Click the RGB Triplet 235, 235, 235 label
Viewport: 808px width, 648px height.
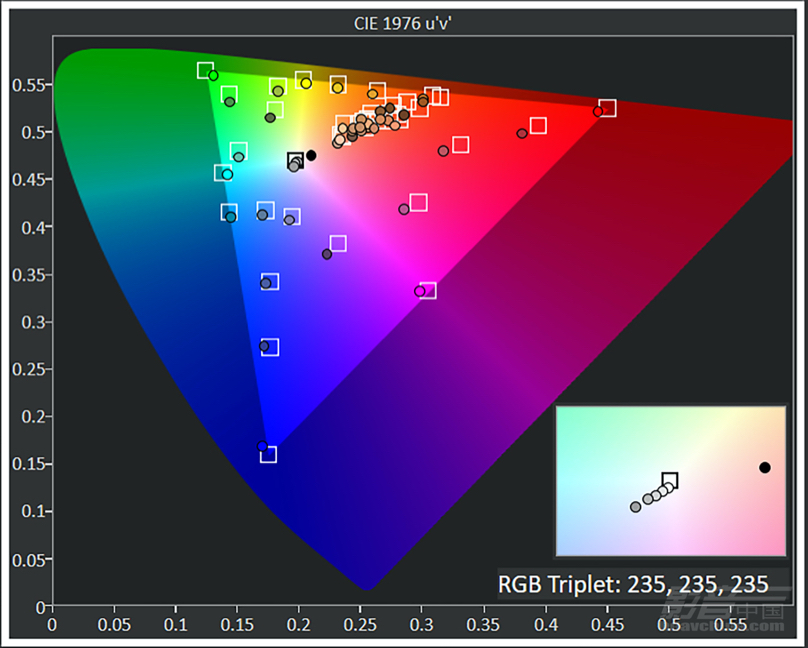(633, 585)
